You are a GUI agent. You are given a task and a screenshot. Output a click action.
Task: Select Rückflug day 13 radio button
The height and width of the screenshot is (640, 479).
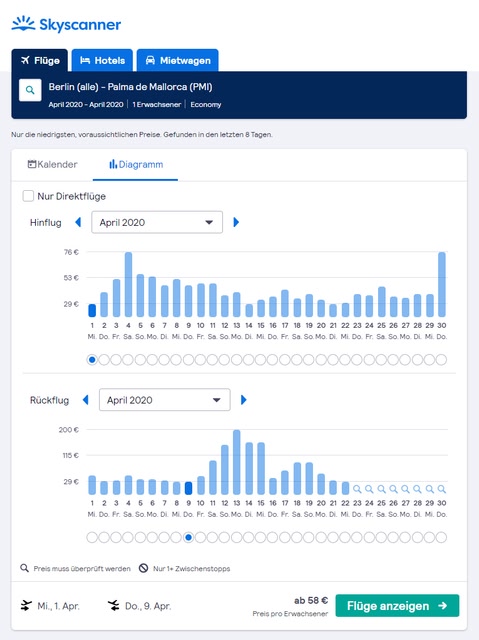237,537
